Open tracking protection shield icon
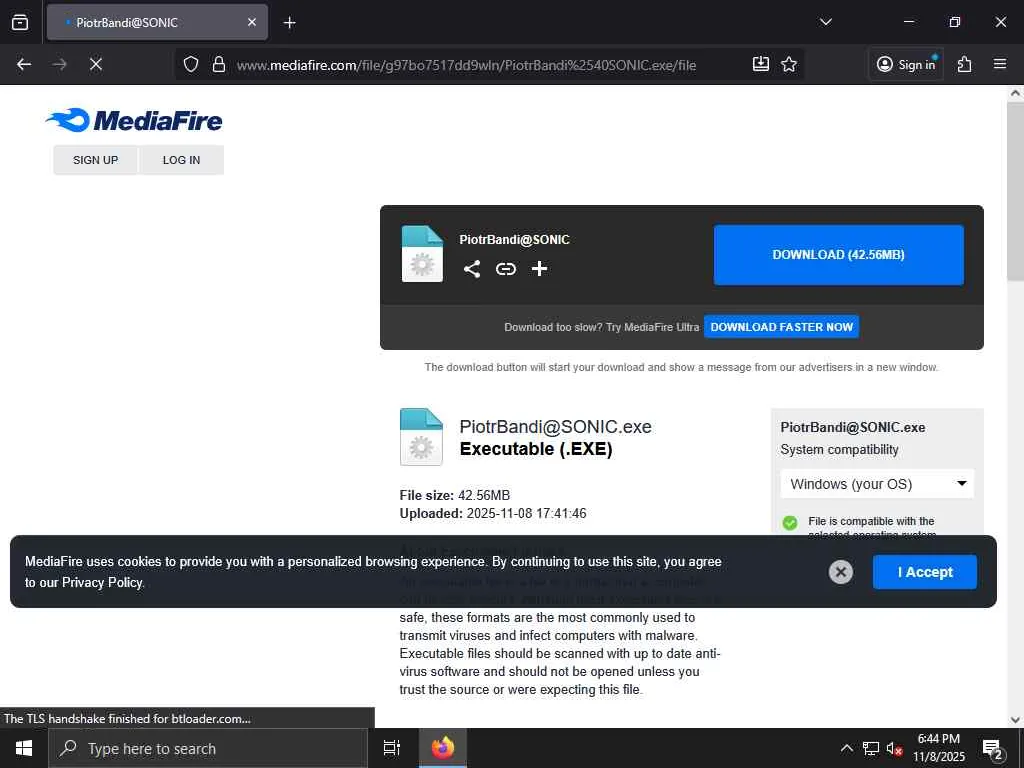The width and height of the screenshot is (1024, 768). 191,64
